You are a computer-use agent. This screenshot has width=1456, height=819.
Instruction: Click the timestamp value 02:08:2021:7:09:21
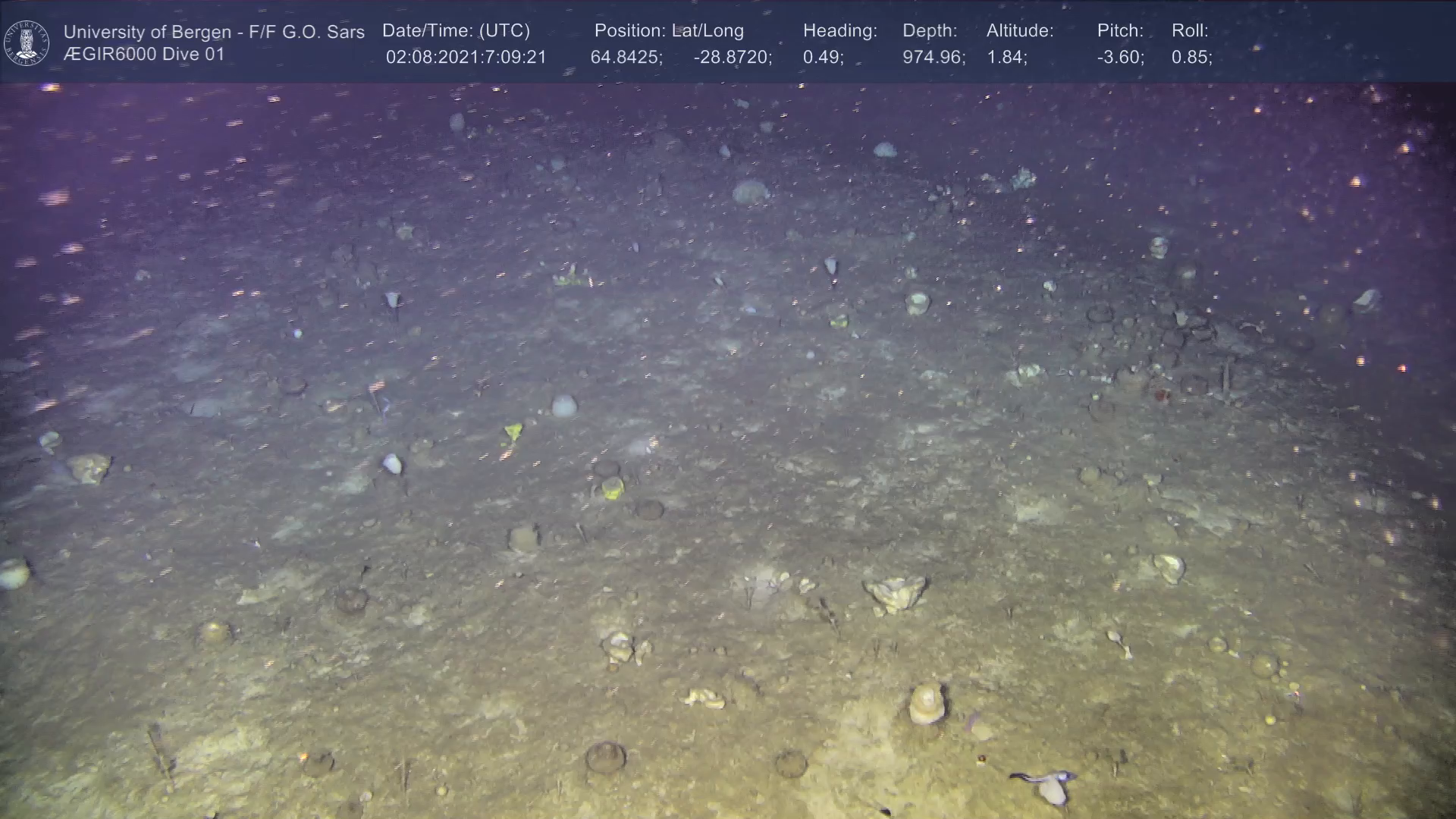[466, 57]
